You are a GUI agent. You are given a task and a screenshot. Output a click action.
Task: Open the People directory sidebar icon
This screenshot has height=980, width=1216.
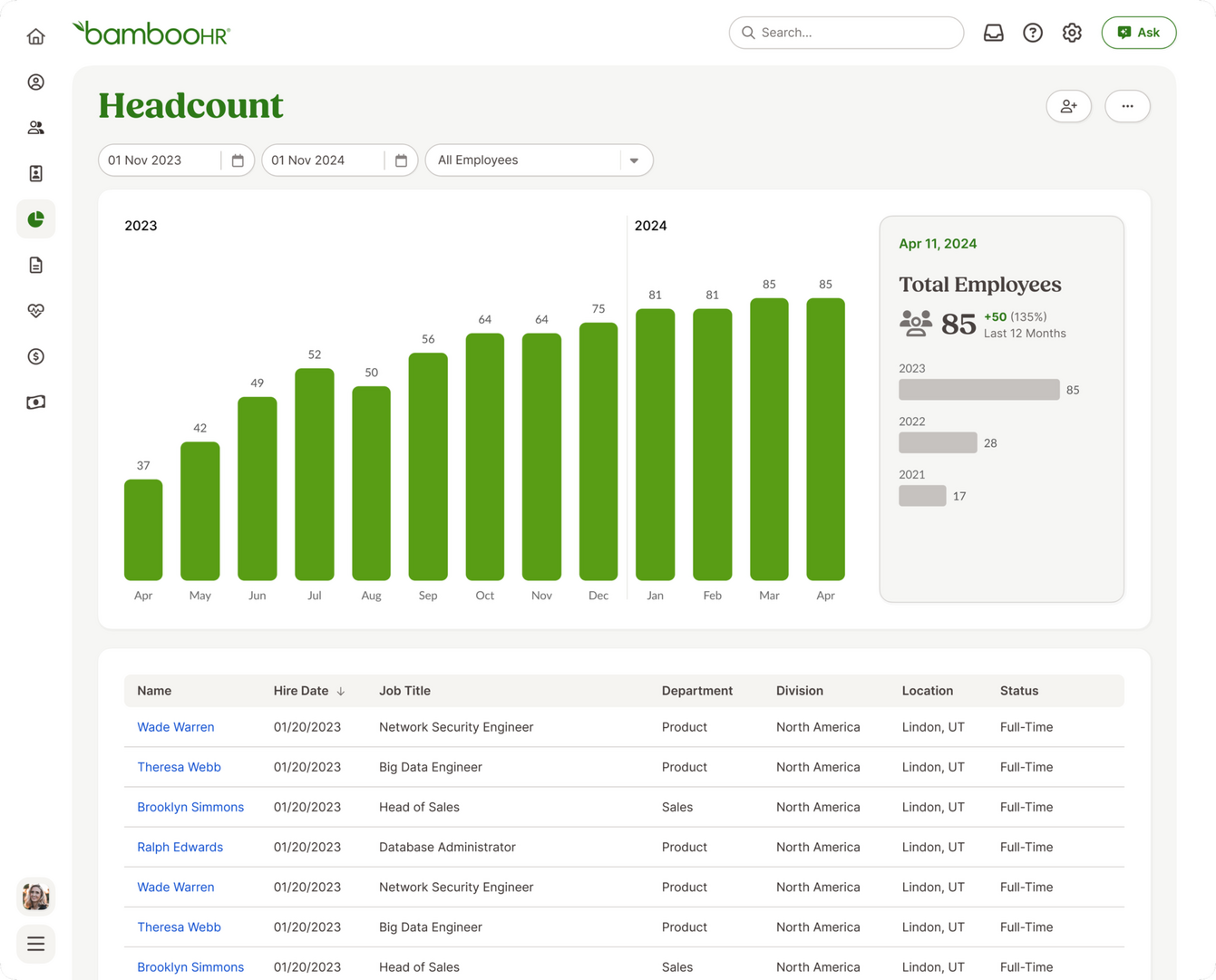pos(35,128)
